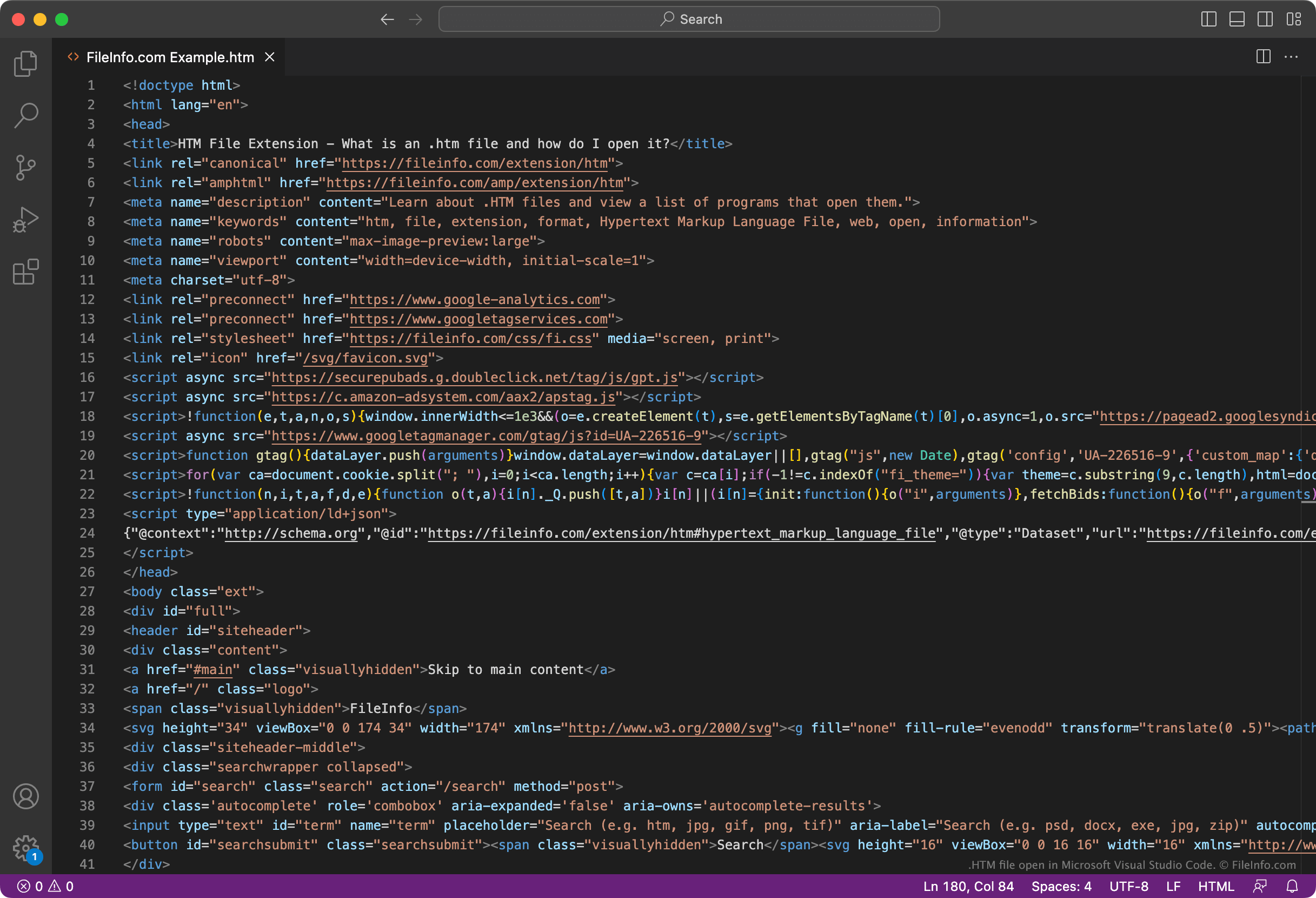Toggle the bottom panel visibility
1316x898 pixels.
[1237, 19]
